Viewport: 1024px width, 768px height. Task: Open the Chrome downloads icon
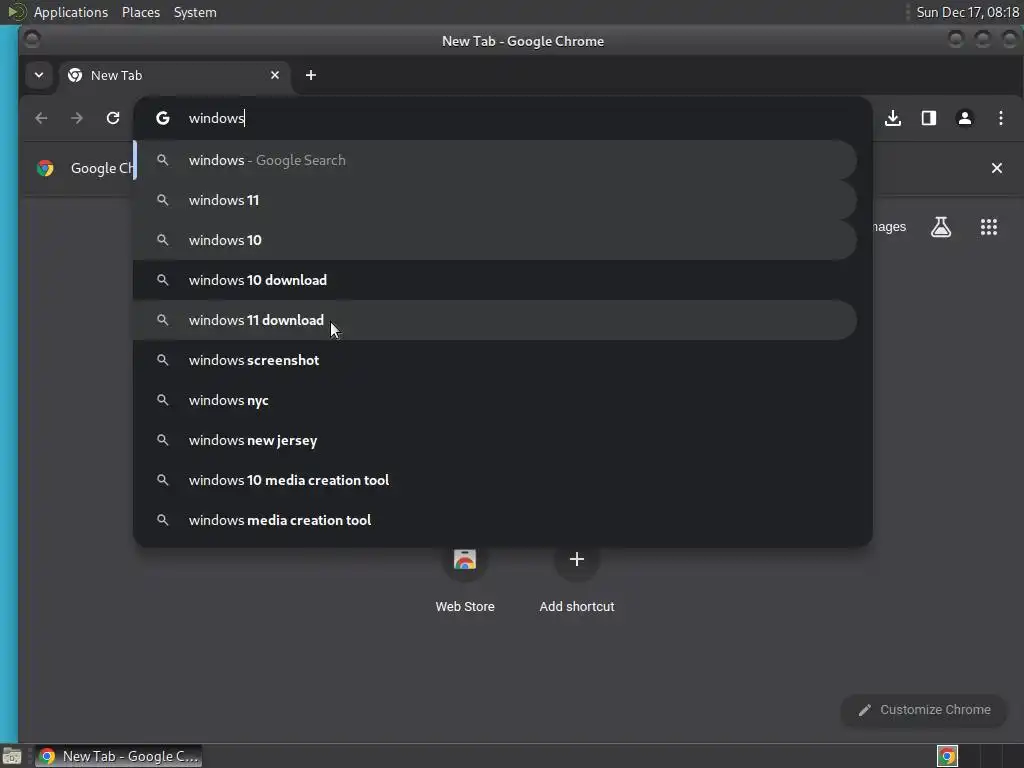[893, 118]
